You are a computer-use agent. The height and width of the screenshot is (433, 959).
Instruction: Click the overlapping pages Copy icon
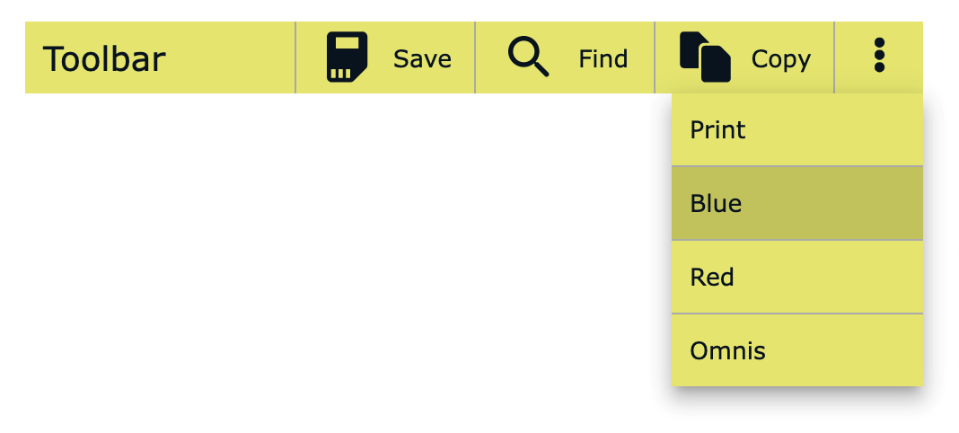point(705,57)
